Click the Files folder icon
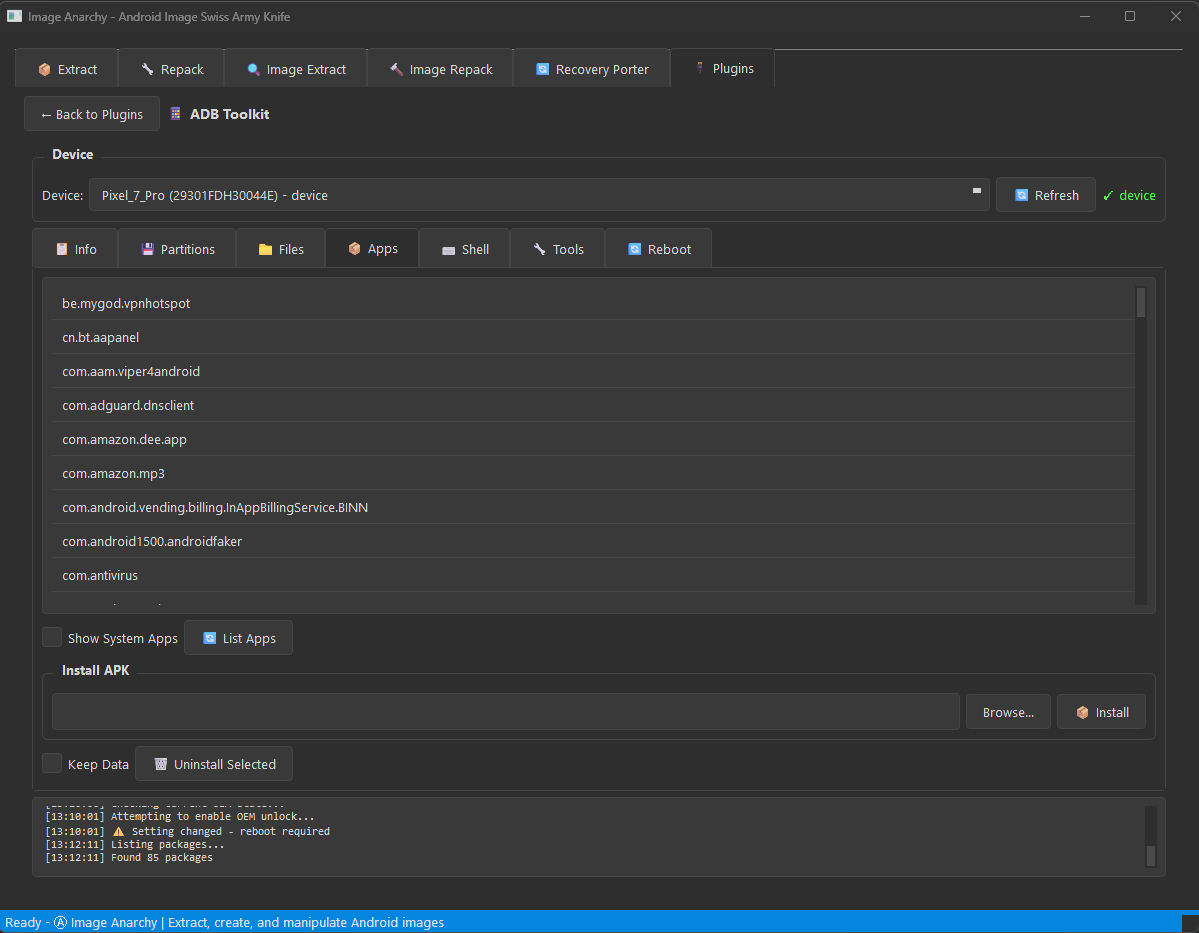Image resolution: width=1199 pixels, height=933 pixels. pyautogui.click(x=265, y=249)
